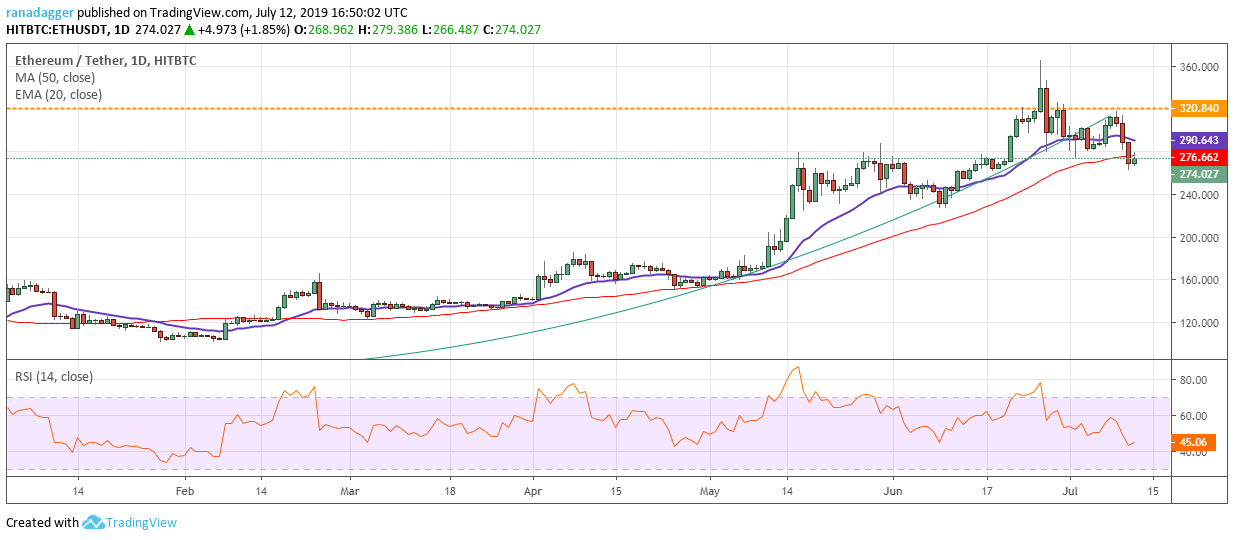Click the chart title 'Ethereum / Tether, 1D, HITBTC'
The height and width of the screenshot is (540, 1234).
coord(104,60)
